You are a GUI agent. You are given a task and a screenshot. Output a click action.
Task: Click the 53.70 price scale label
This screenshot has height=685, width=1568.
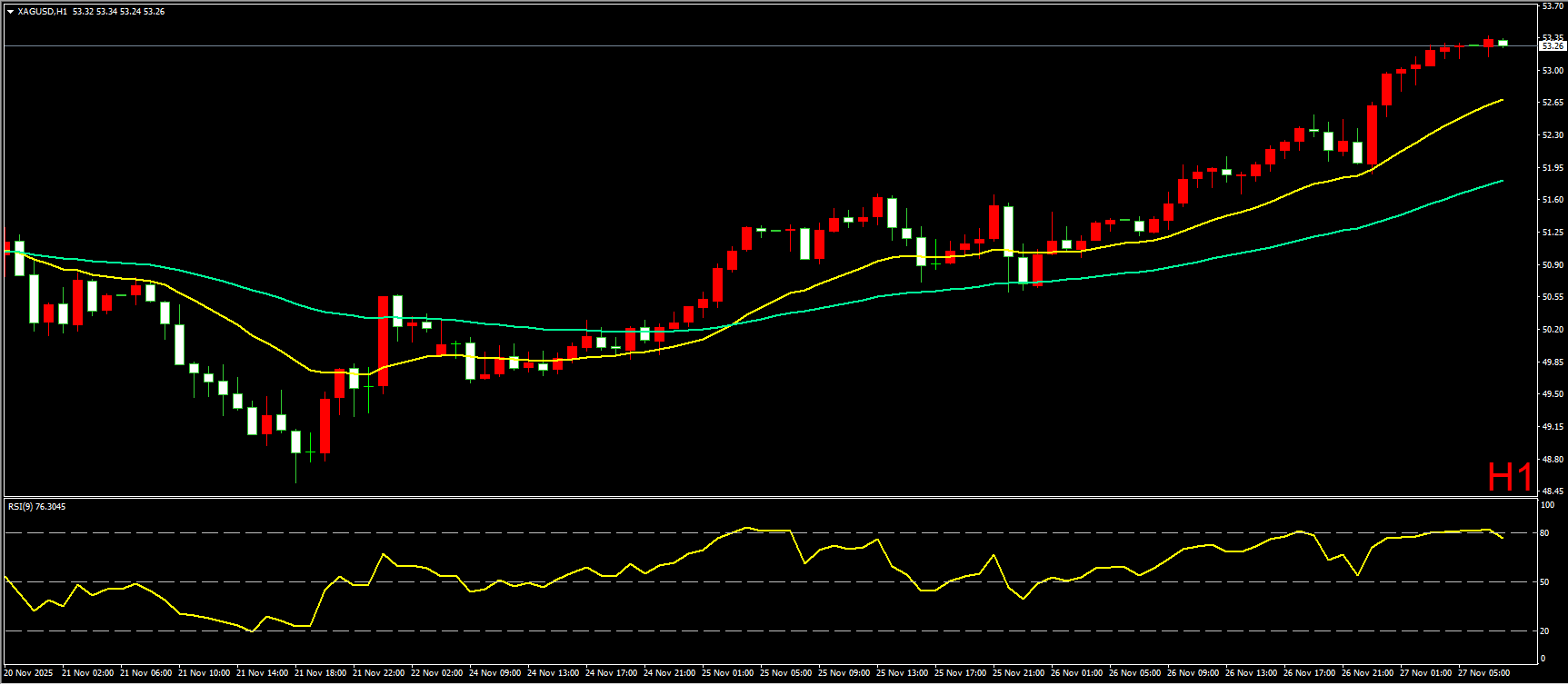tap(1552, 6)
